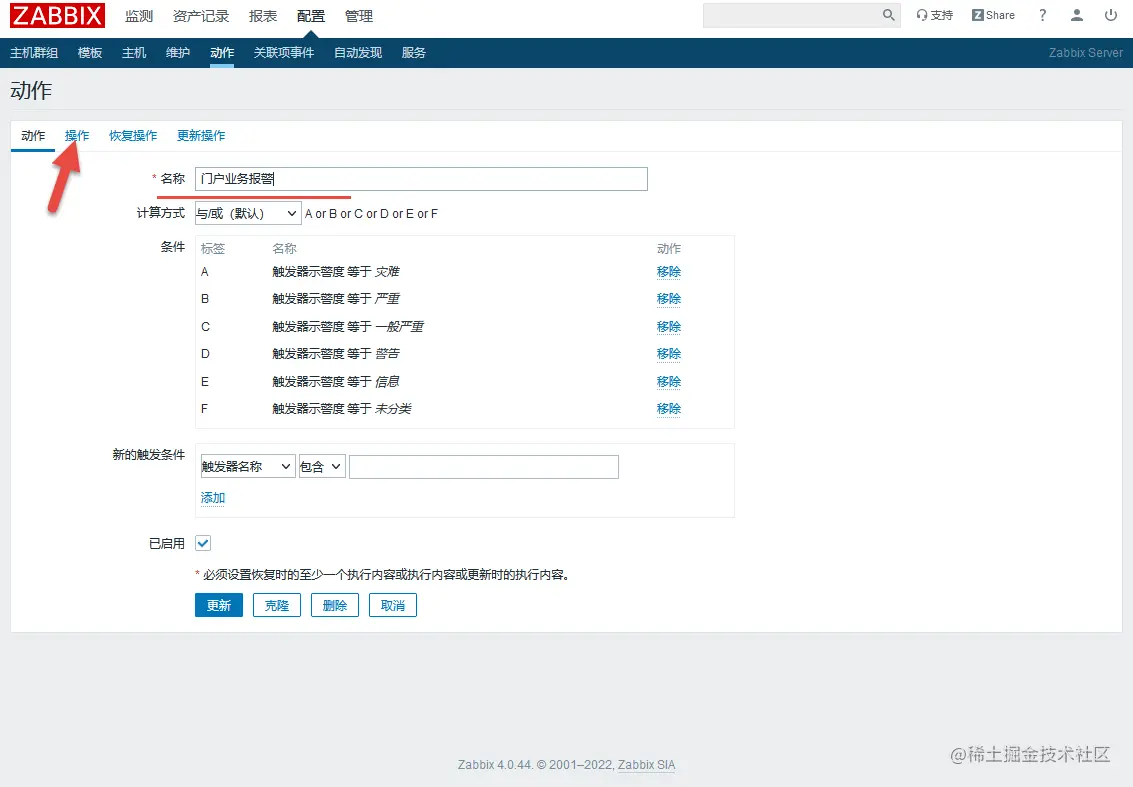This screenshot has height=787, width=1133.
Task: Open the 触发器名称 condition type dropdown
Action: click(248, 466)
